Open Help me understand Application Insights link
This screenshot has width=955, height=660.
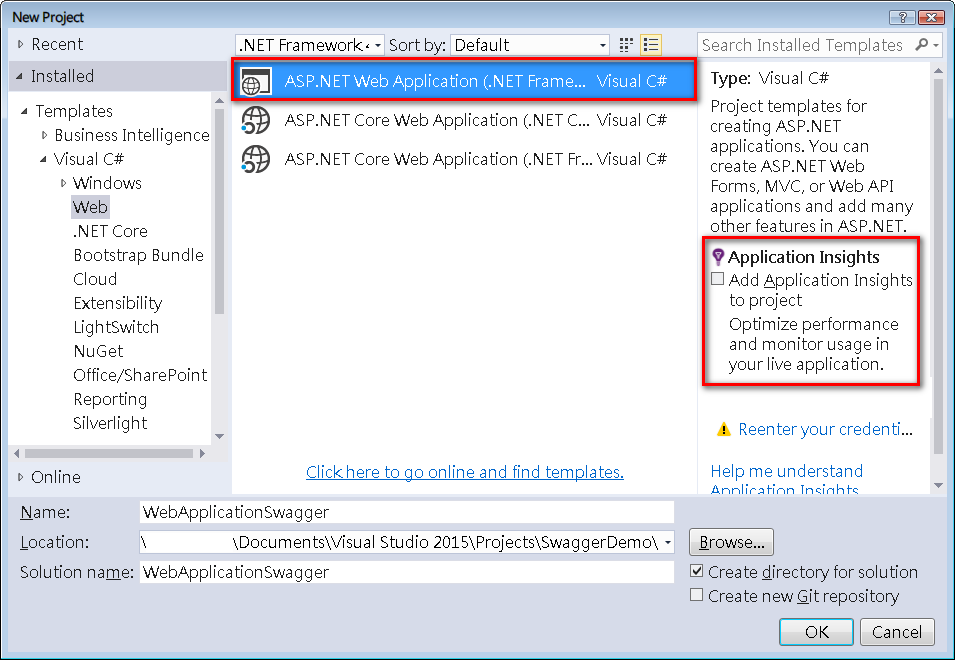point(786,480)
